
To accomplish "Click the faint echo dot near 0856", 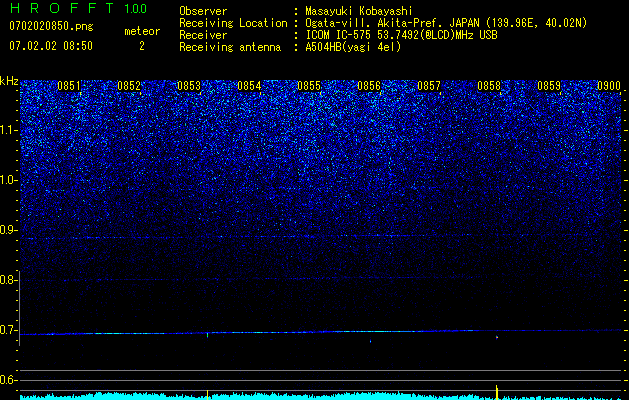I will tap(370, 341).
